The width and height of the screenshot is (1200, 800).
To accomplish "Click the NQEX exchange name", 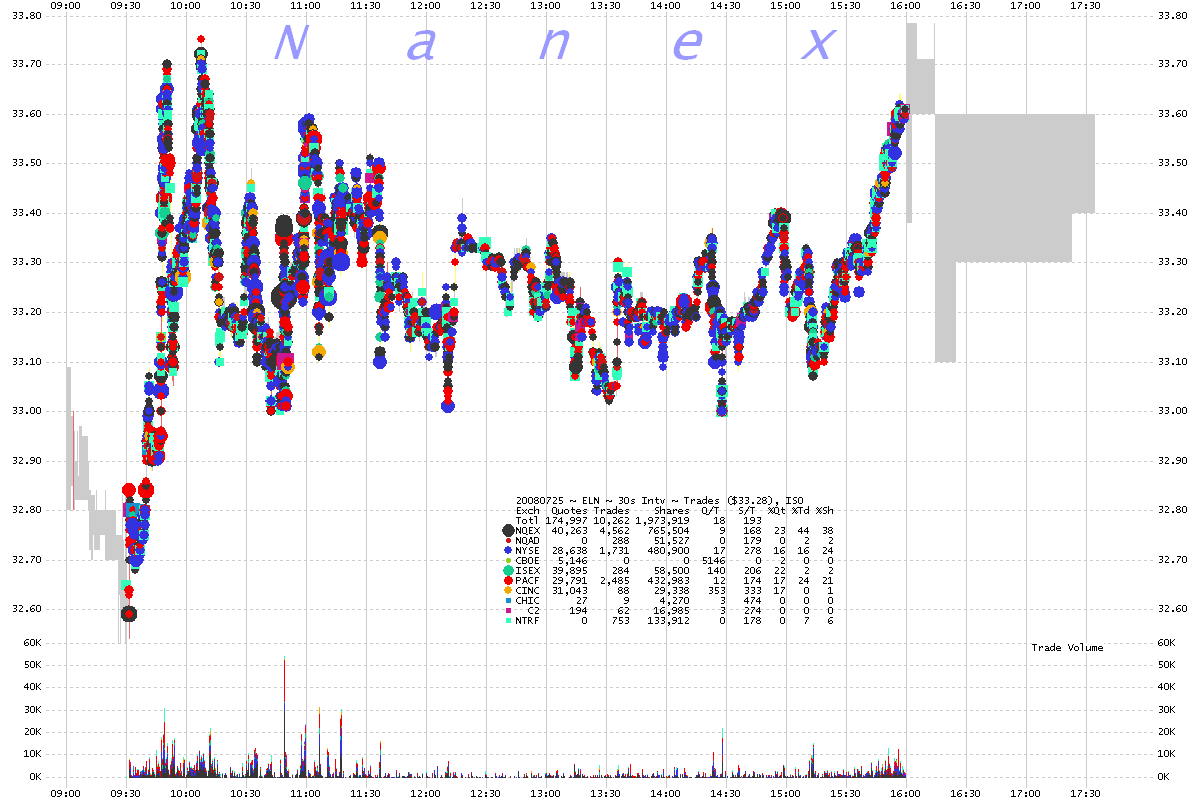I will [x=528, y=531].
